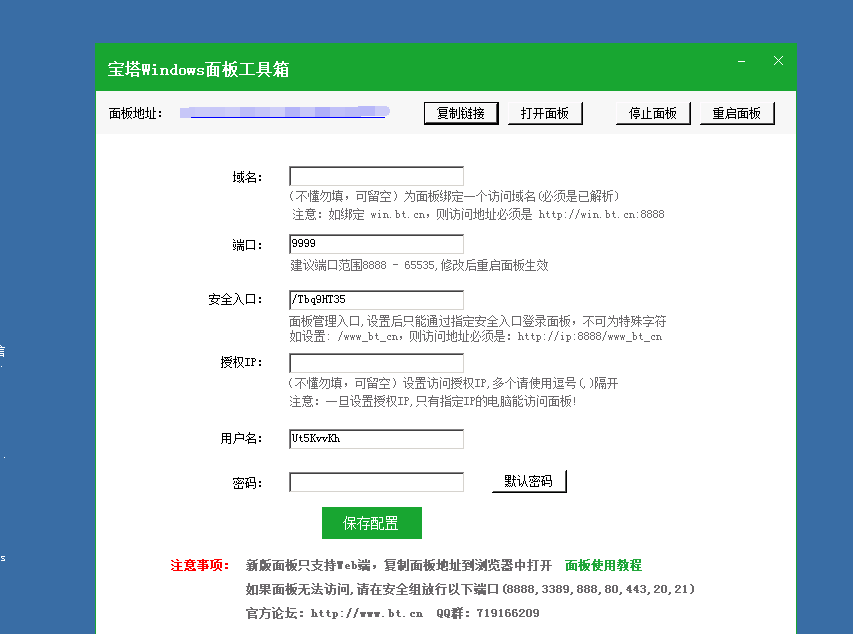Click the 复制链接 button
The image size is (853, 634).
tap(461, 113)
